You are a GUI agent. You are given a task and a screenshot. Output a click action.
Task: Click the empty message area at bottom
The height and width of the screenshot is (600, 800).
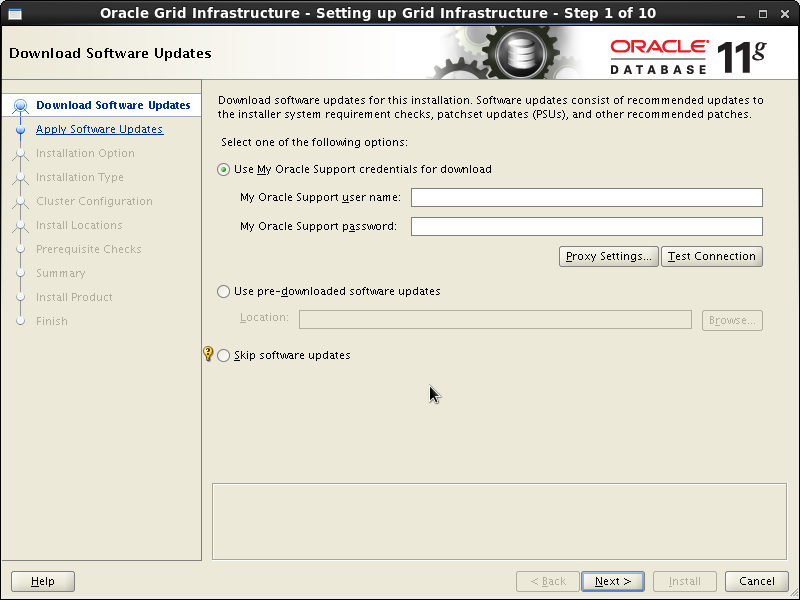tap(499, 521)
